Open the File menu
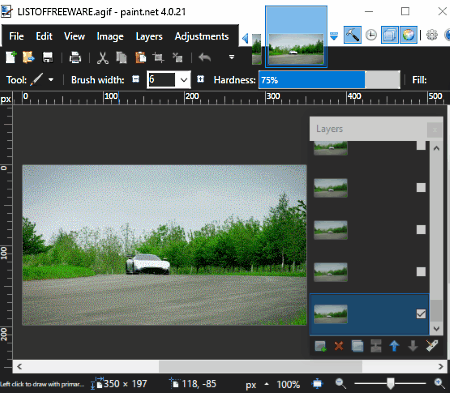 (16, 36)
